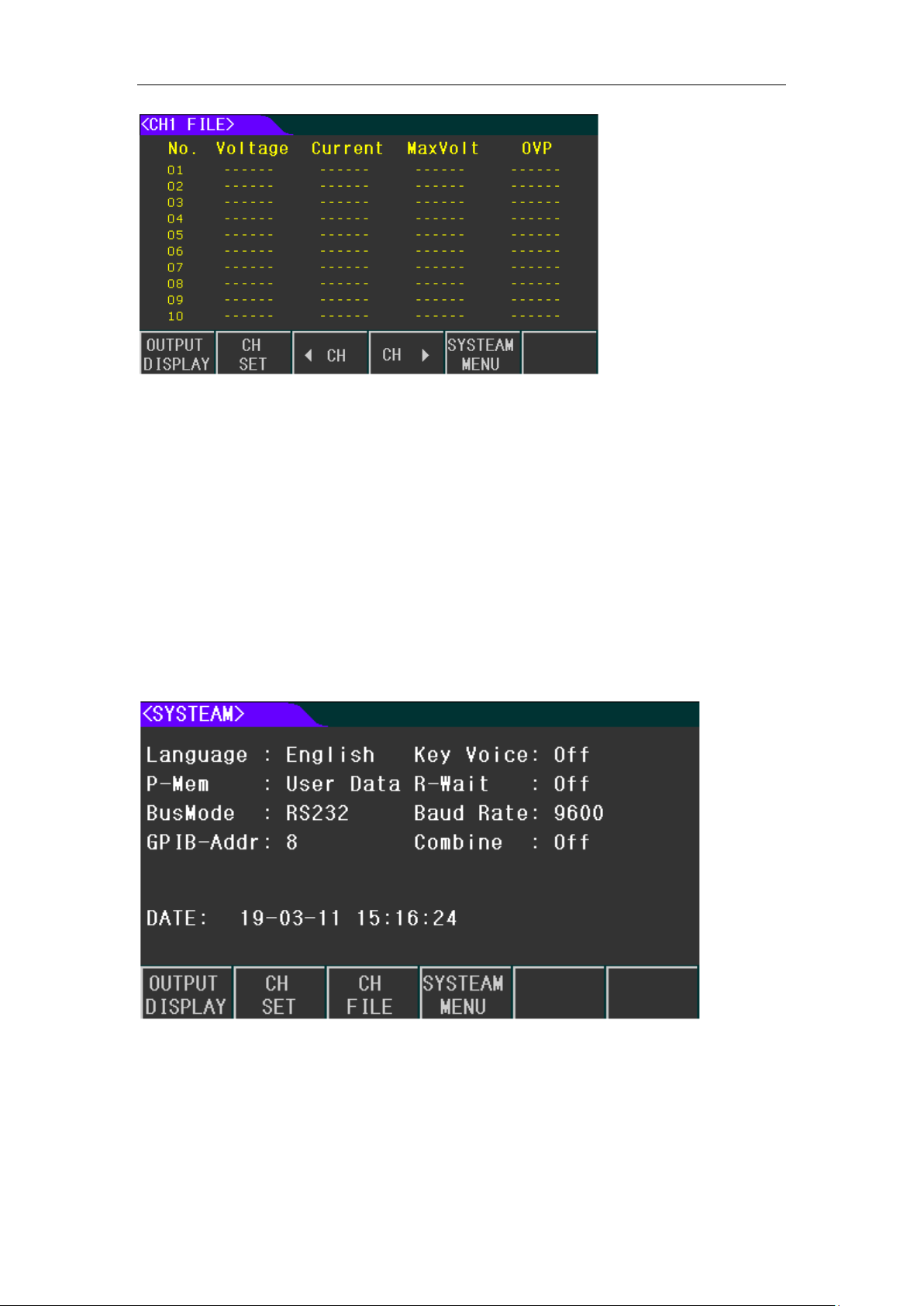Select file row No. 05
Screen dimensions: 924x1306
pyautogui.click(x=364, y=235)
